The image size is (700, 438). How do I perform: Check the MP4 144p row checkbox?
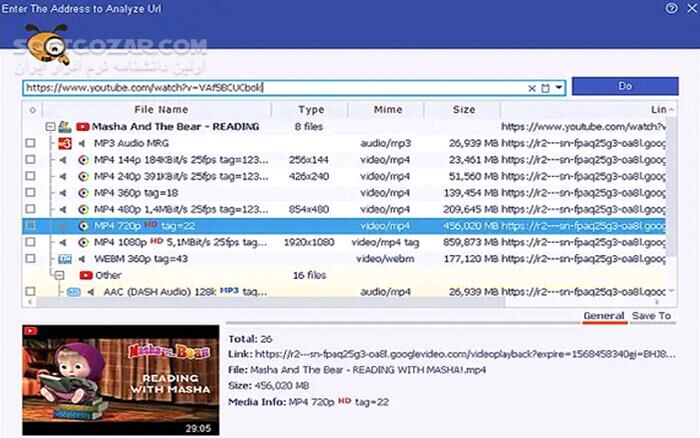tap(30, 160)
